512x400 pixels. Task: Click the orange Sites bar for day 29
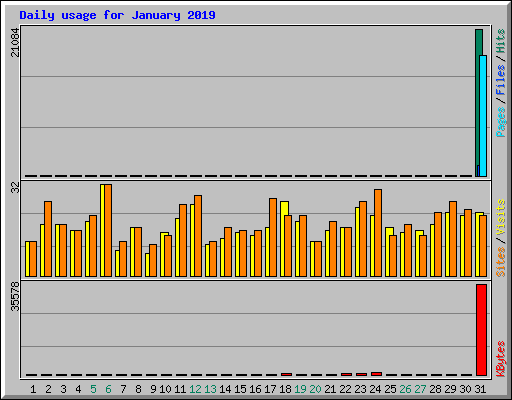453,239
